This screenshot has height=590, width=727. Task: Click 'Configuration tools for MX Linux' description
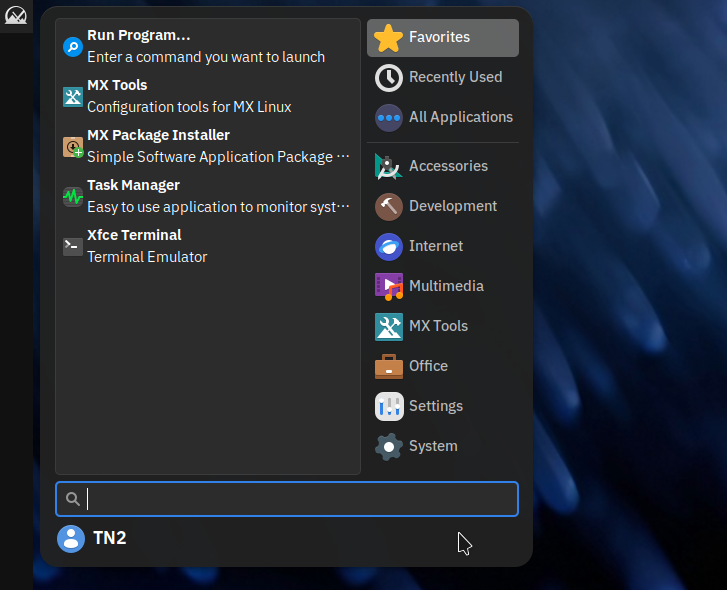(x=189, y=107)
